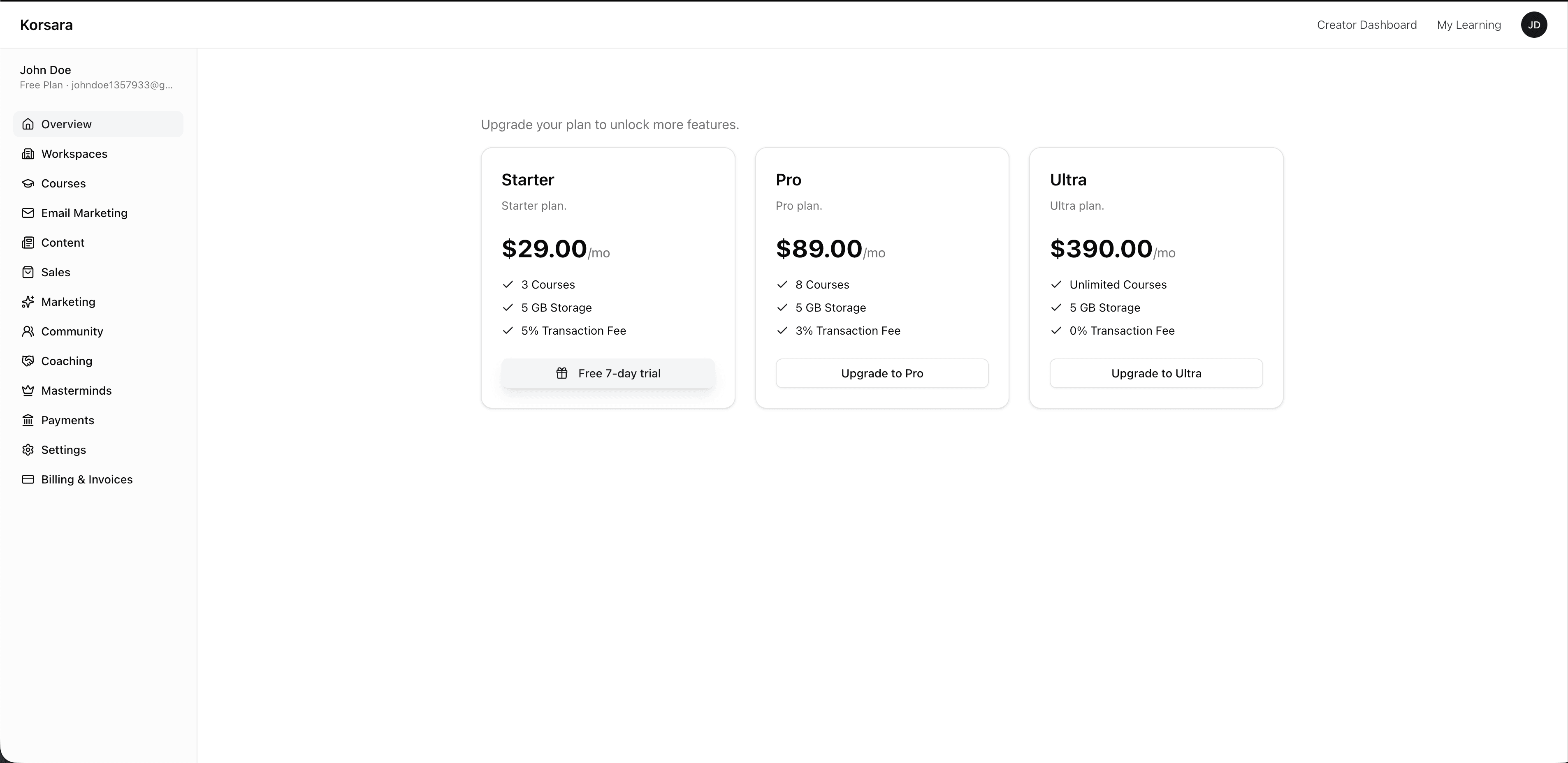1568x763 pixels.
Task: Click the Community people icon
Action: pyautogui.click(x=29, y=331)
